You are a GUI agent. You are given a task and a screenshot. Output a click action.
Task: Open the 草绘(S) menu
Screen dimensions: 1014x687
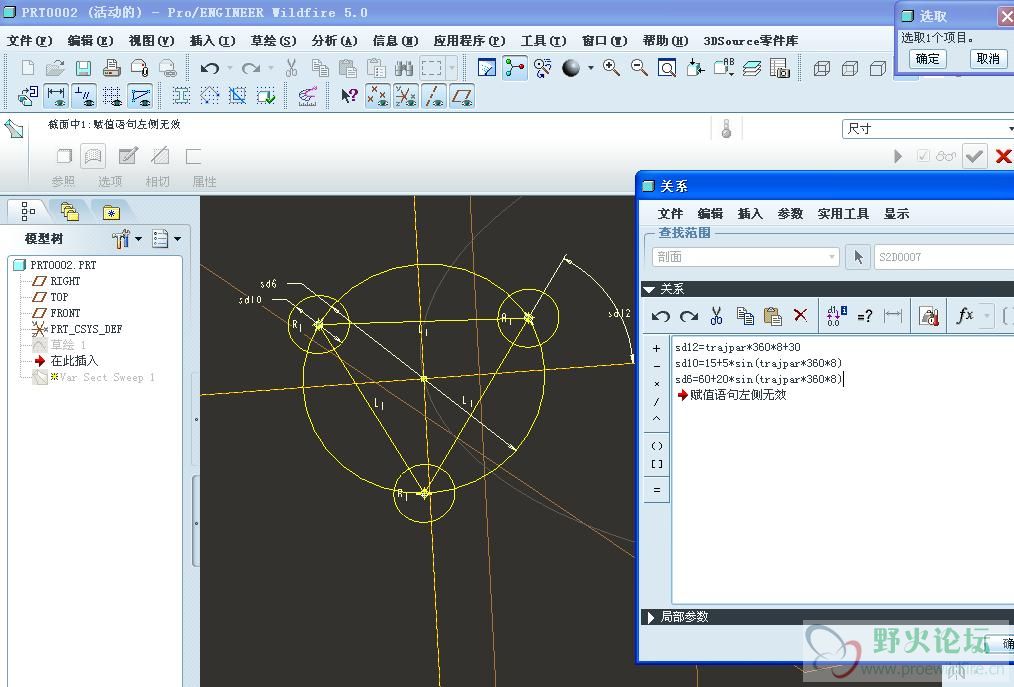pyautogui.click(x=273, y=41)
